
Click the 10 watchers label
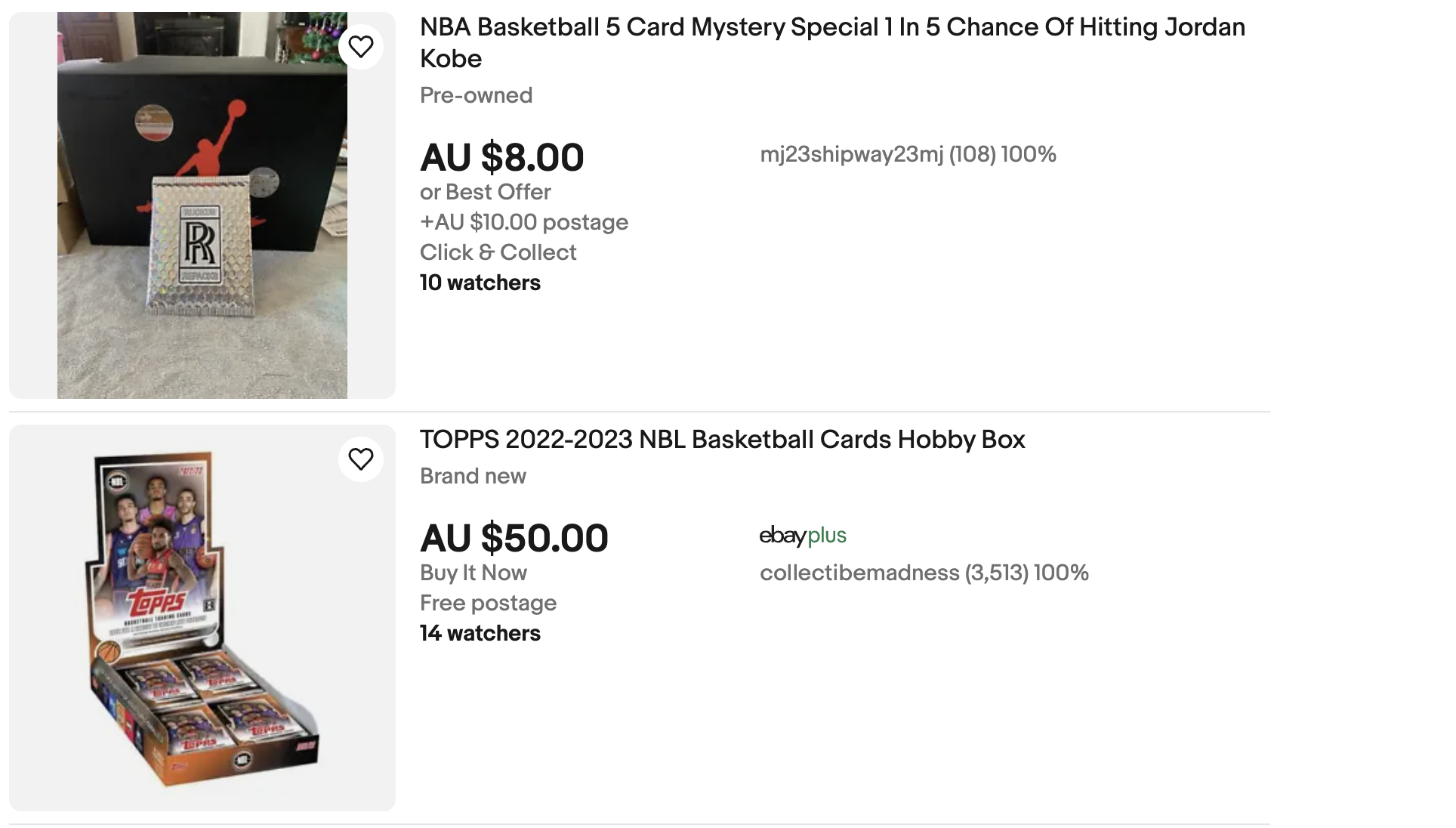[480, 283]
